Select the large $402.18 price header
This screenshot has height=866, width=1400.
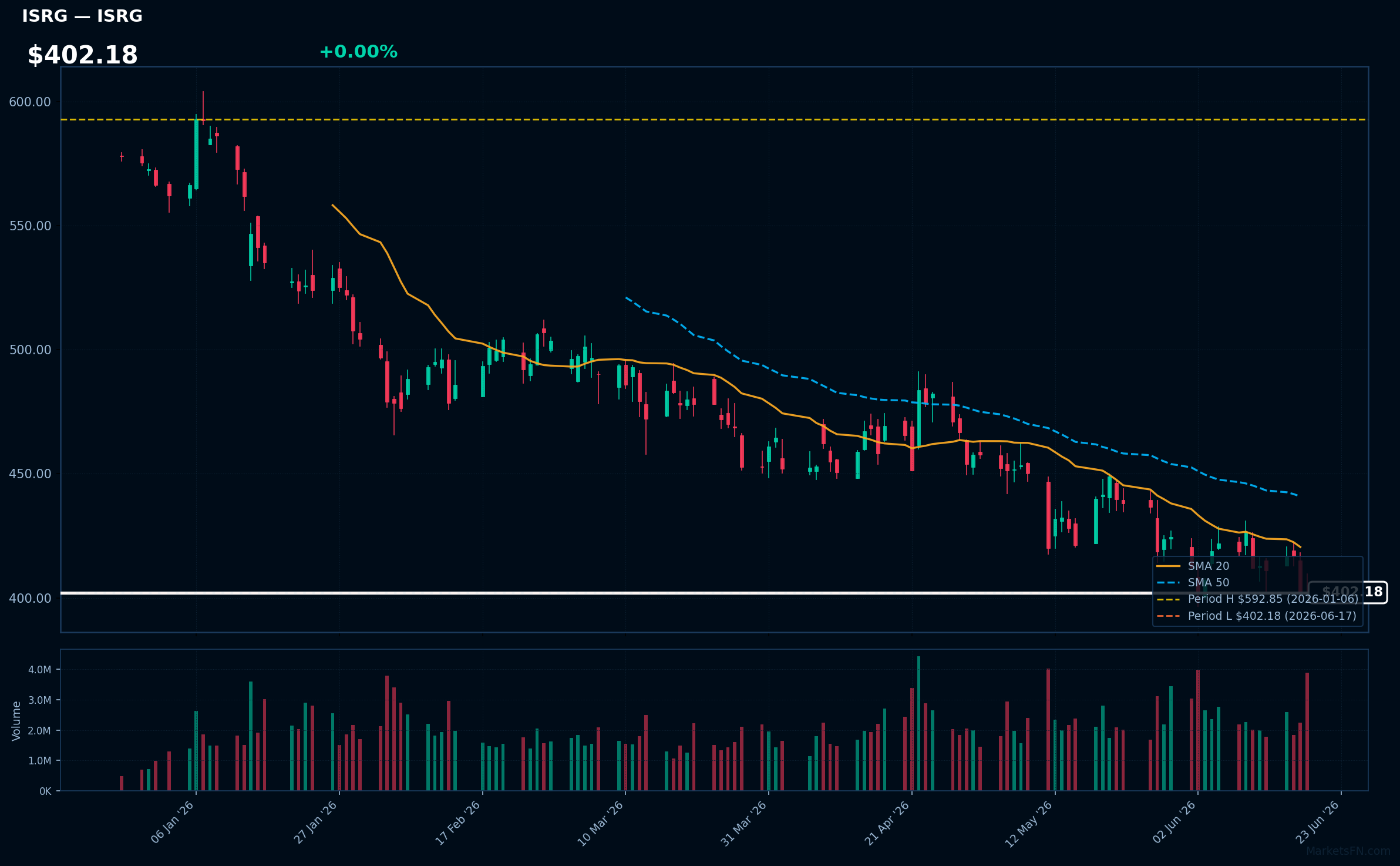(83, 55)
